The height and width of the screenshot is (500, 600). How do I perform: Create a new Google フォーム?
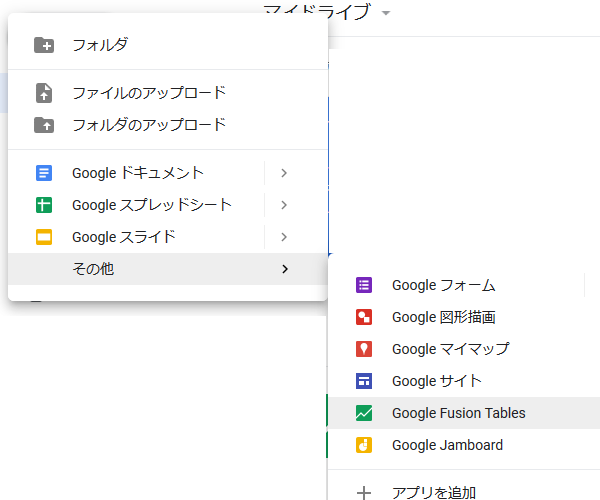(464, 285)
